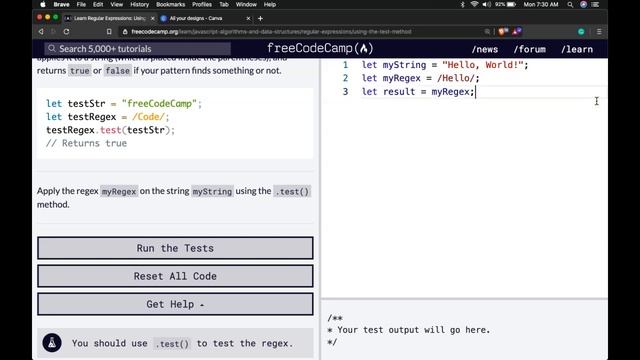640x360 pixels.
Task: Go to the /news link
Action: tap(484, 49)
